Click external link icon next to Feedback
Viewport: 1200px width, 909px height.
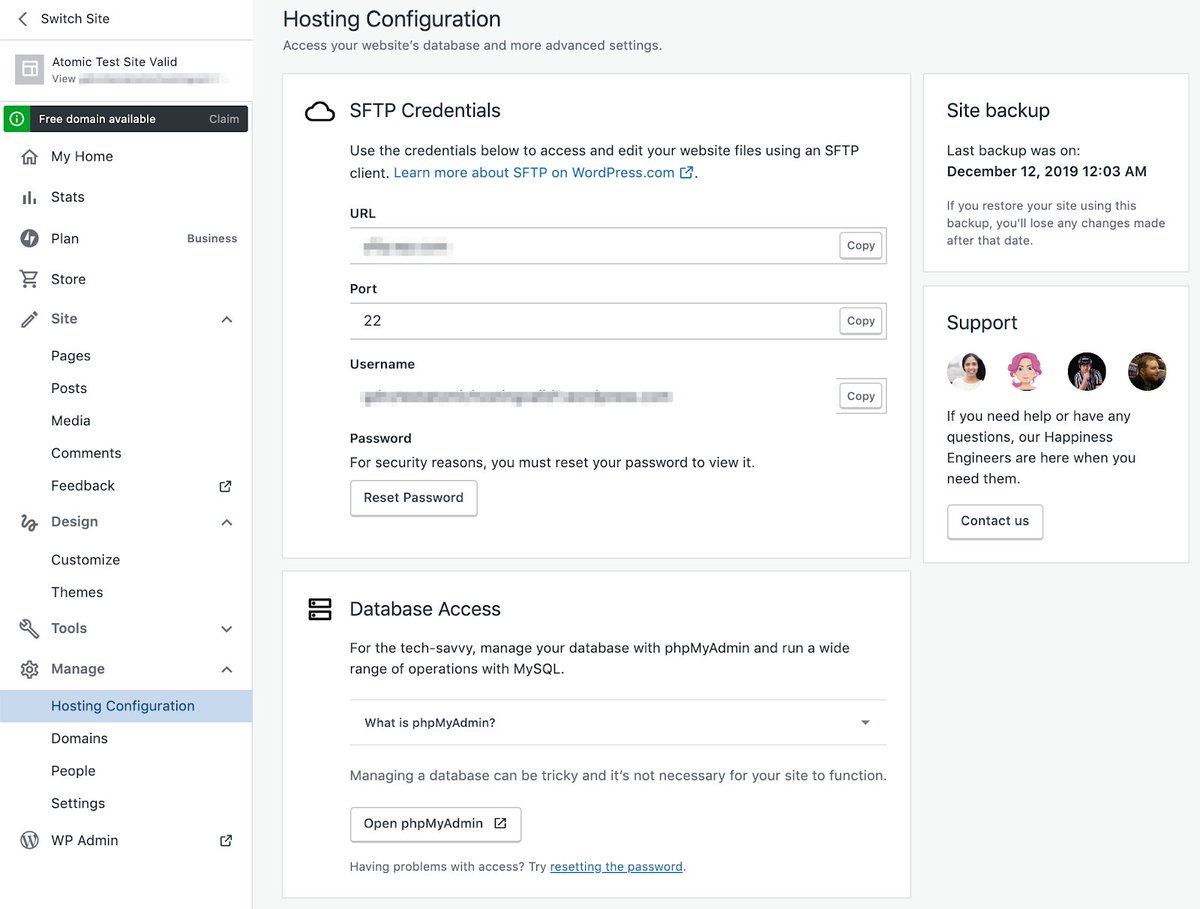pos(226,486)
